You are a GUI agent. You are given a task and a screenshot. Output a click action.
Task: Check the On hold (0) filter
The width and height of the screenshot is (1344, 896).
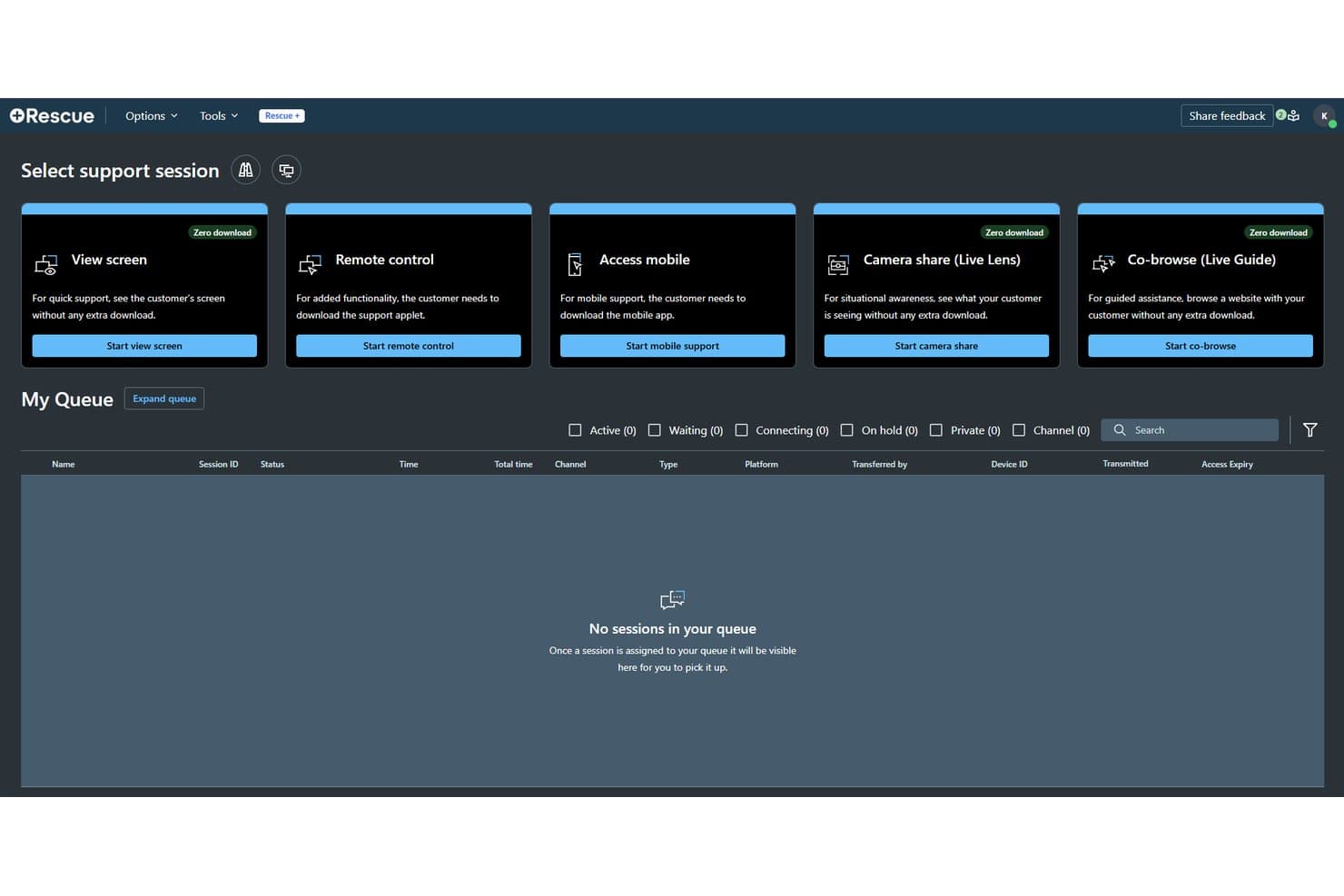point(846,430)
